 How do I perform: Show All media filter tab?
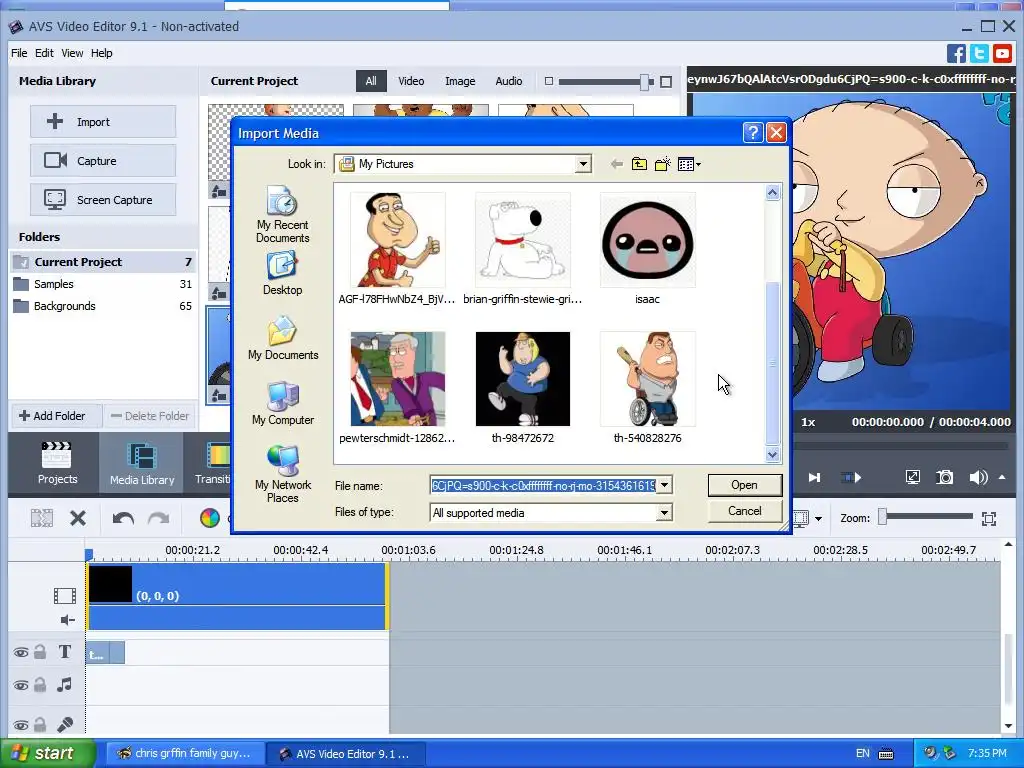(x=371, y=81)
